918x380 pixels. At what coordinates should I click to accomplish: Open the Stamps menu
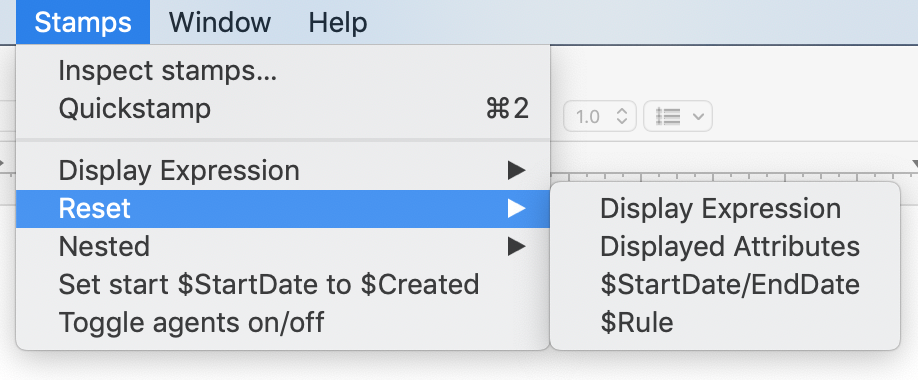click(83, 22)
